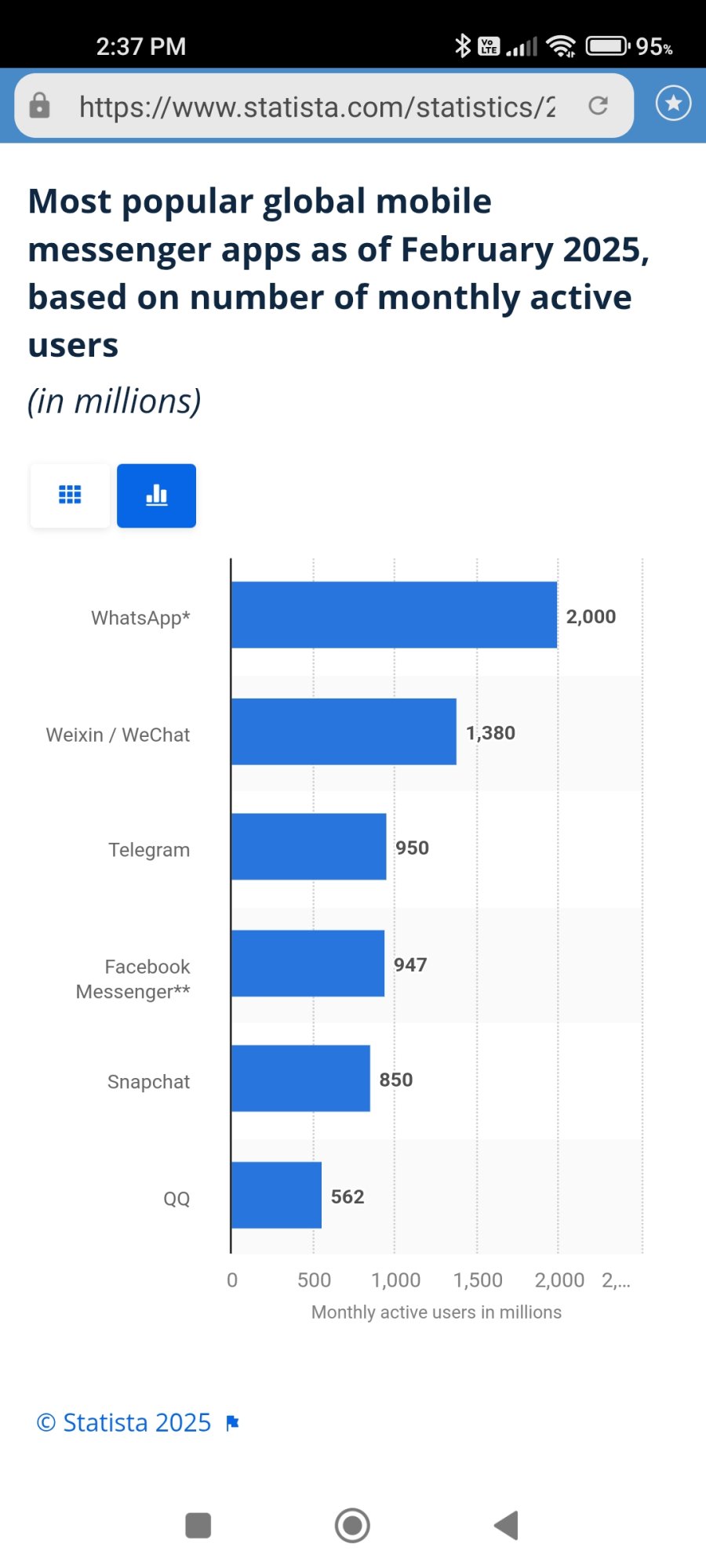Screen dimensions: 706x1568
Task: Tap the QQ 562 bar
Action: coord(276,1195)
